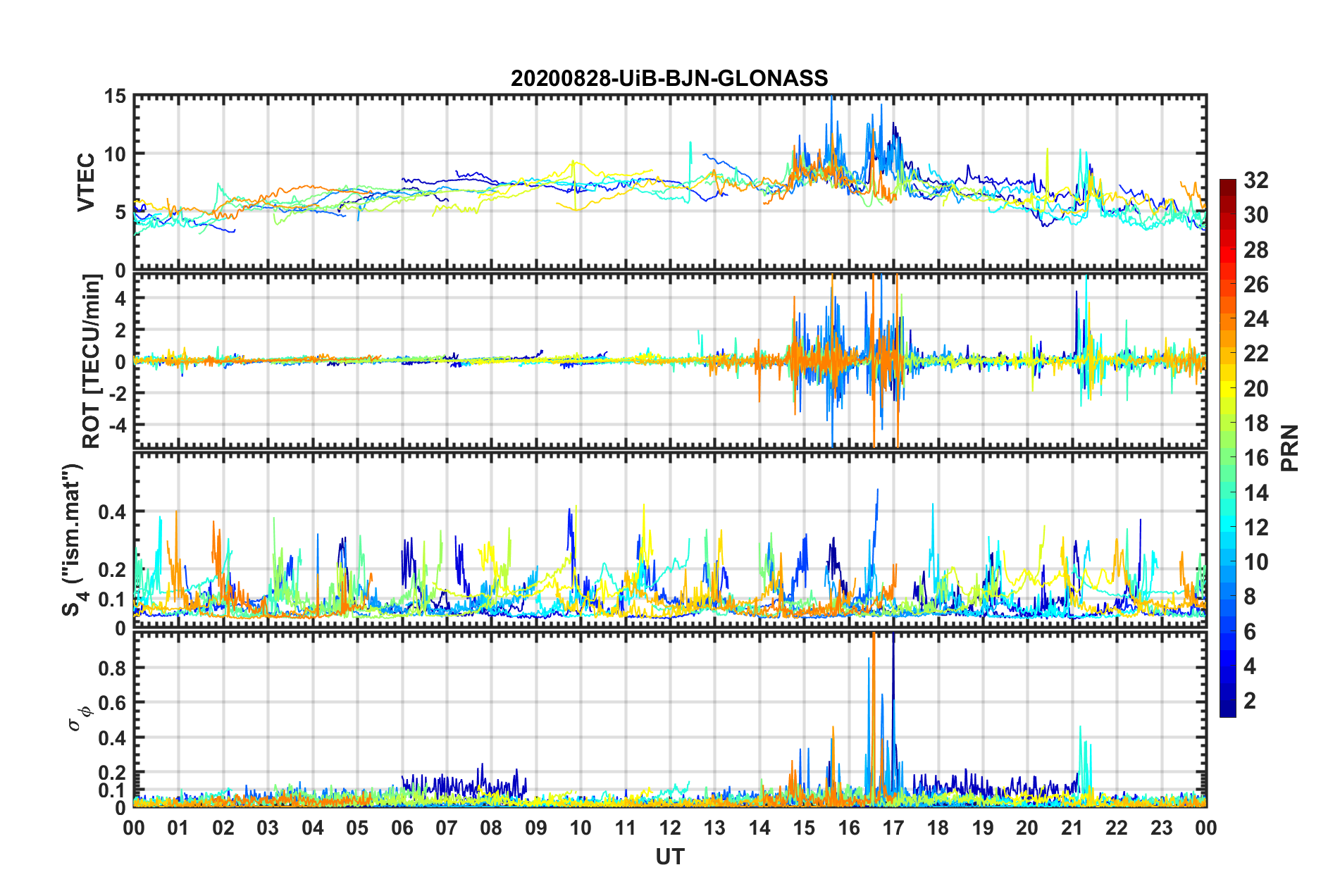The height and width of the screenshot is (896, 1340).
Task: Click colorbar tick label 28
Action: [1255, 250]
